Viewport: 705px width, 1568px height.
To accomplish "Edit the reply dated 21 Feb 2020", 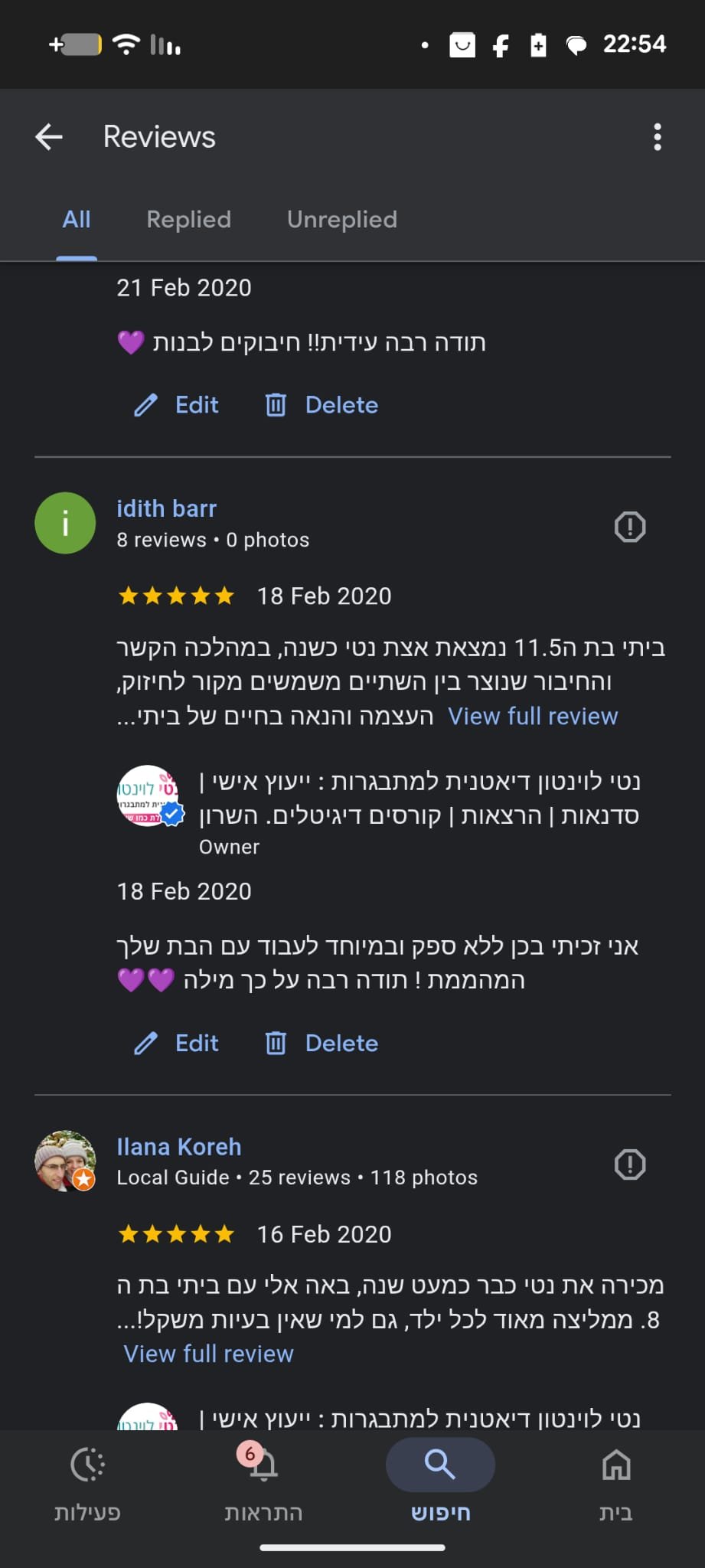I will click(x=178, y=405).
